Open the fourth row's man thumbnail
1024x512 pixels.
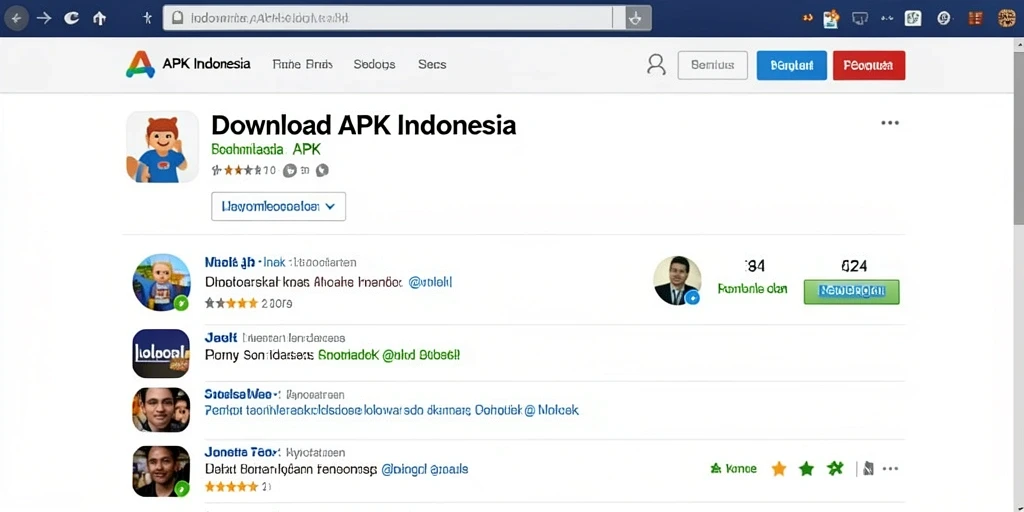point(161,471)
